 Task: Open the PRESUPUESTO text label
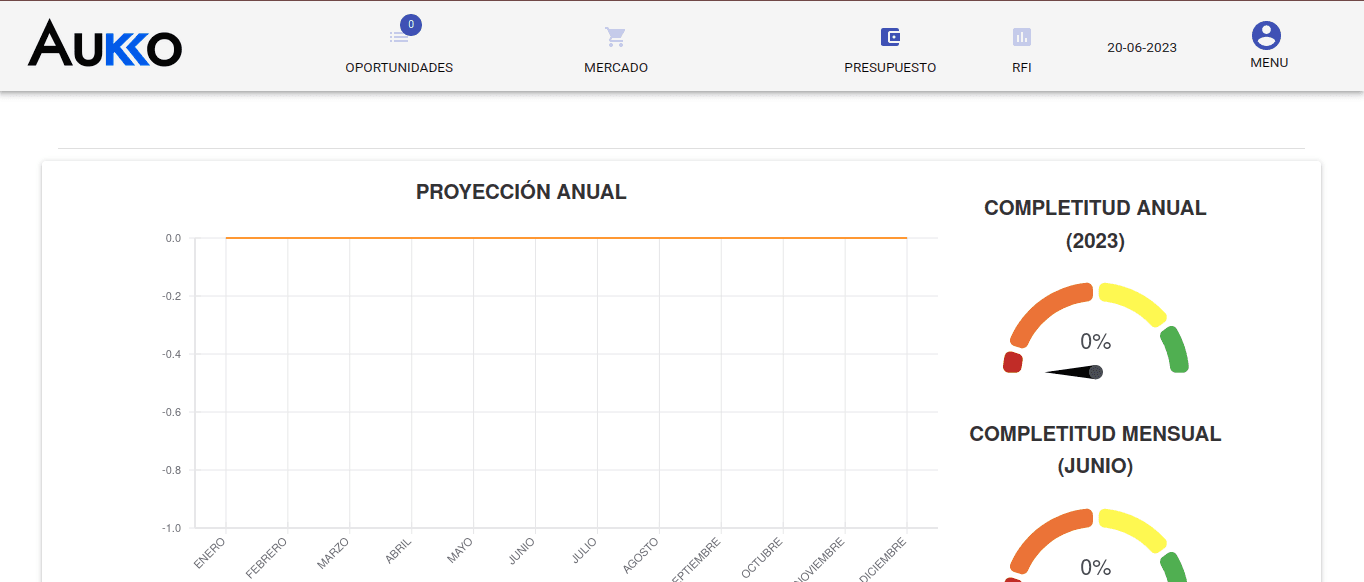[890, 68]
